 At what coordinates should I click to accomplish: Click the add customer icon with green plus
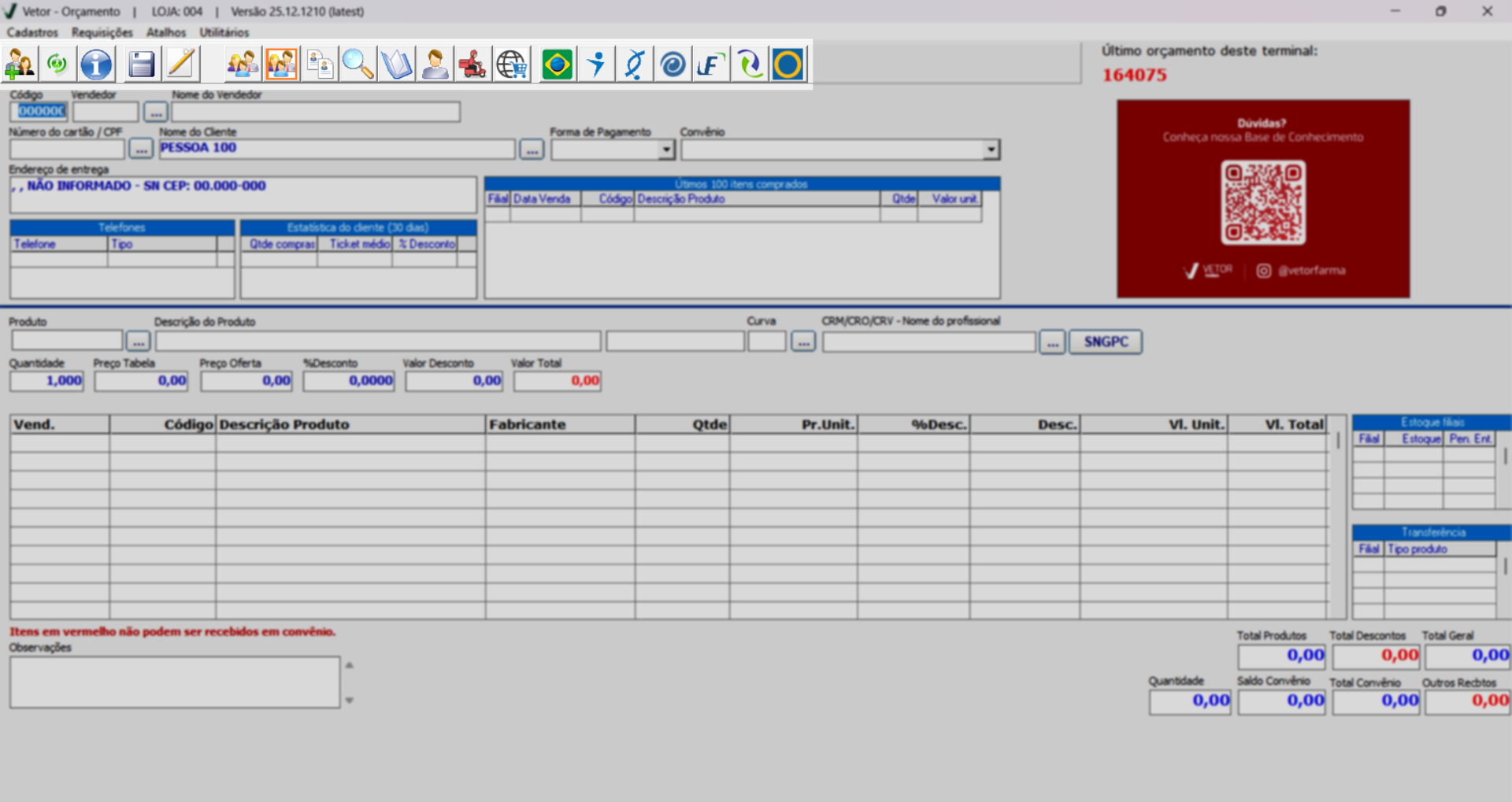[20, 65]
